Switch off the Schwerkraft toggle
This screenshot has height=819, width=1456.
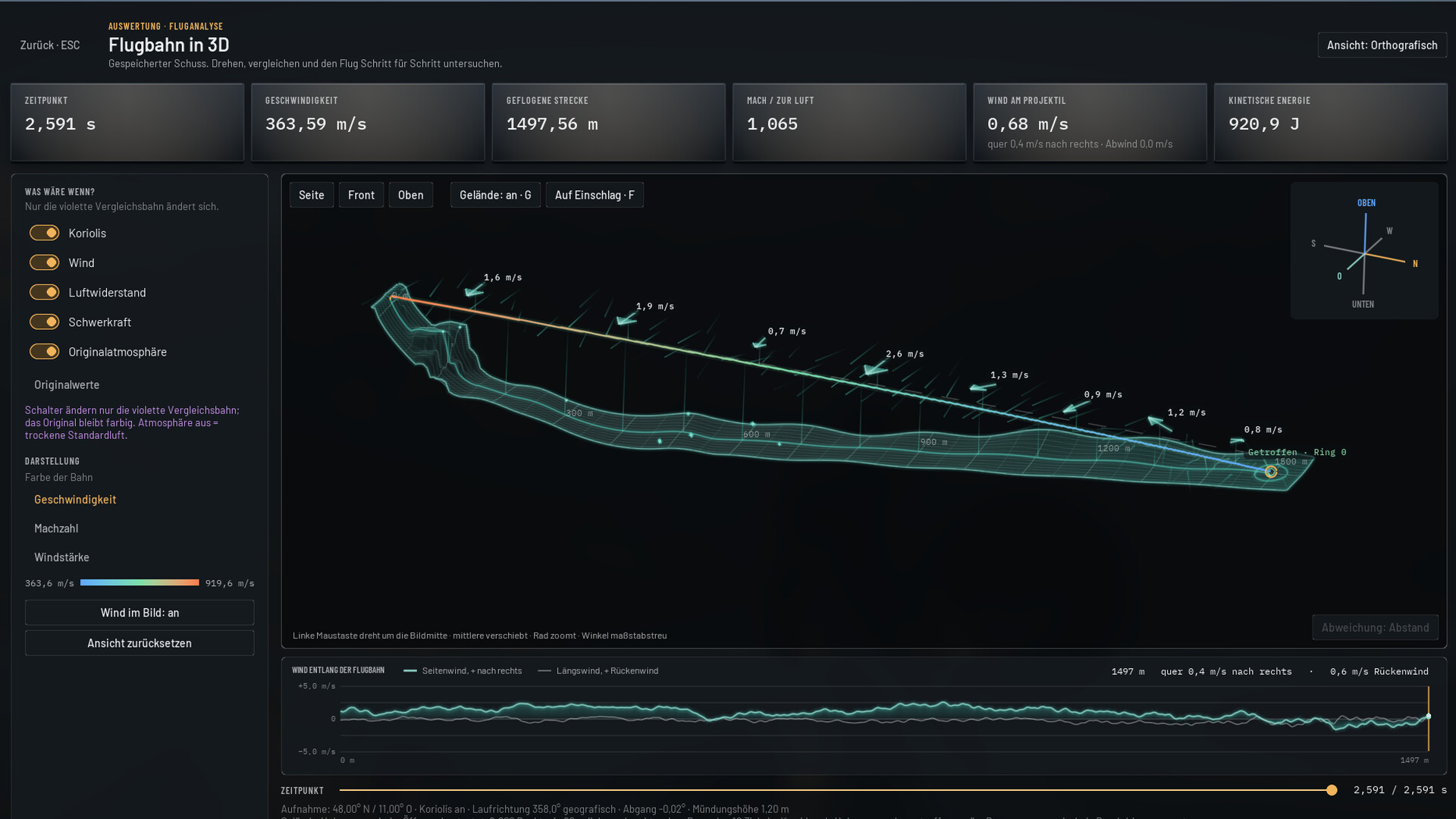(44, 322)
